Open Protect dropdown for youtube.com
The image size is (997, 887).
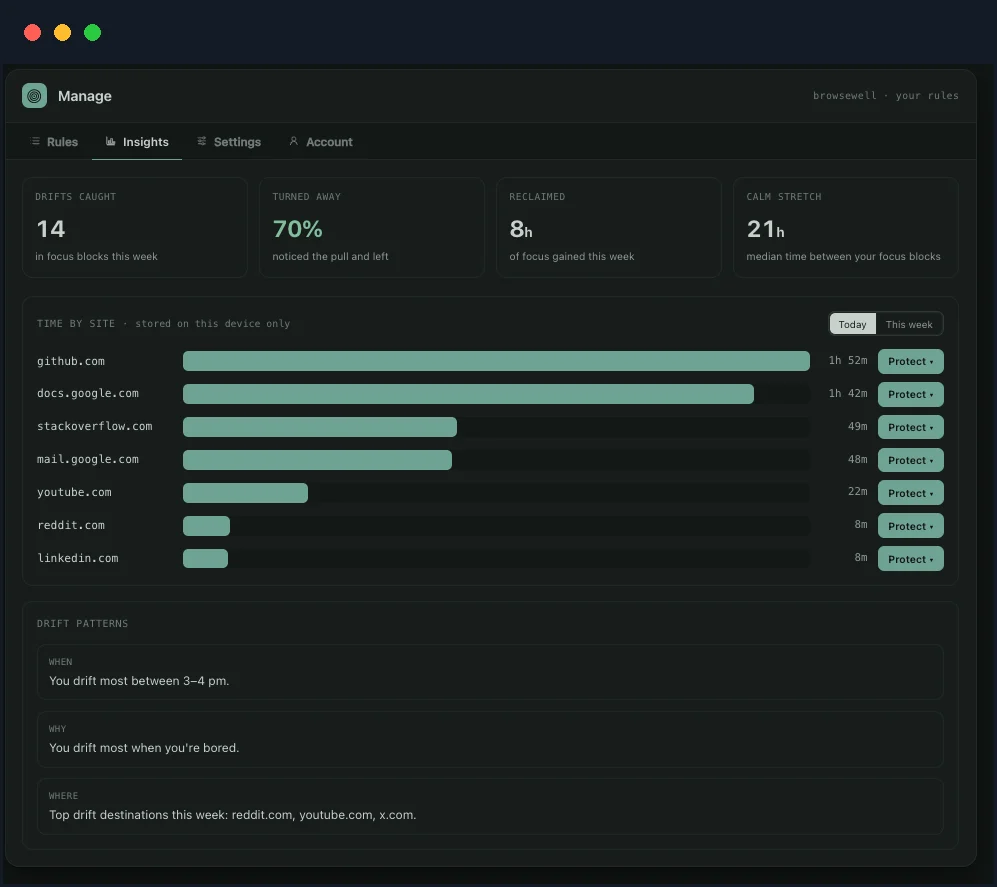[911, 493]
